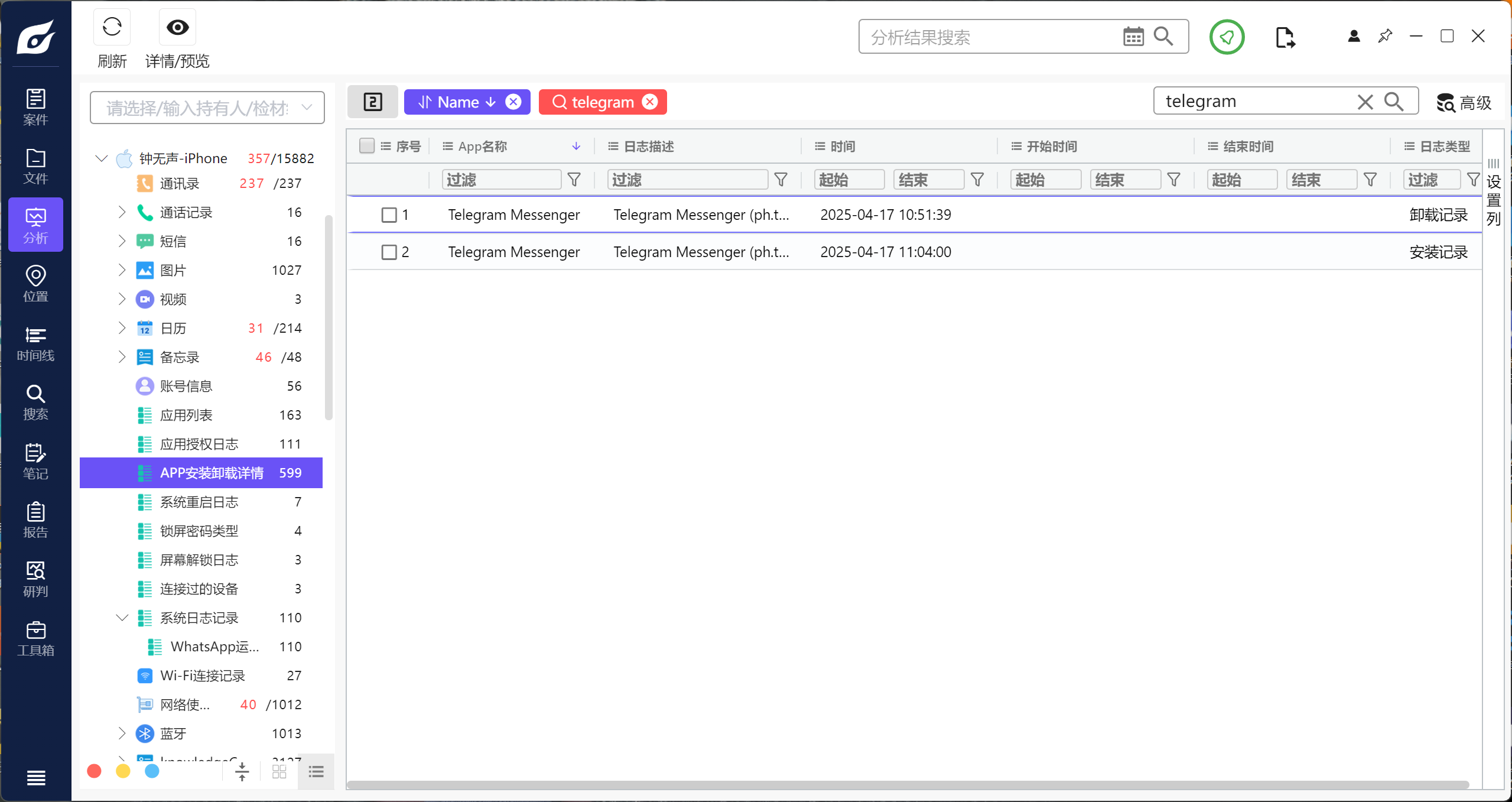The height and width of the screenshot is (802, 1512).
Task: Remove the Name sort tag
Action: [513, 102]
